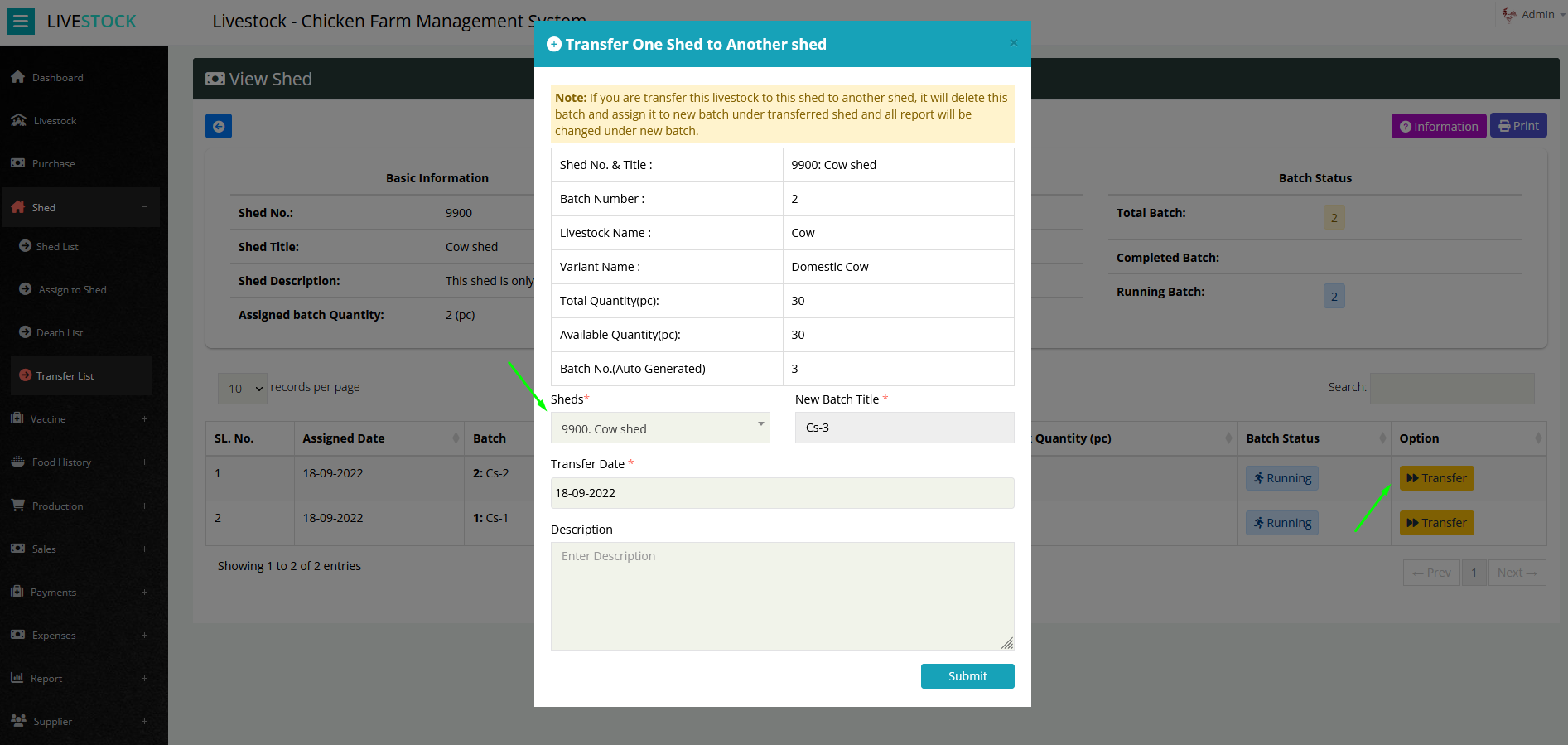Click the New Batch Title field
Image resolution: width=1568 pixels, height=745 pixels.
click(x=904, y=428)
